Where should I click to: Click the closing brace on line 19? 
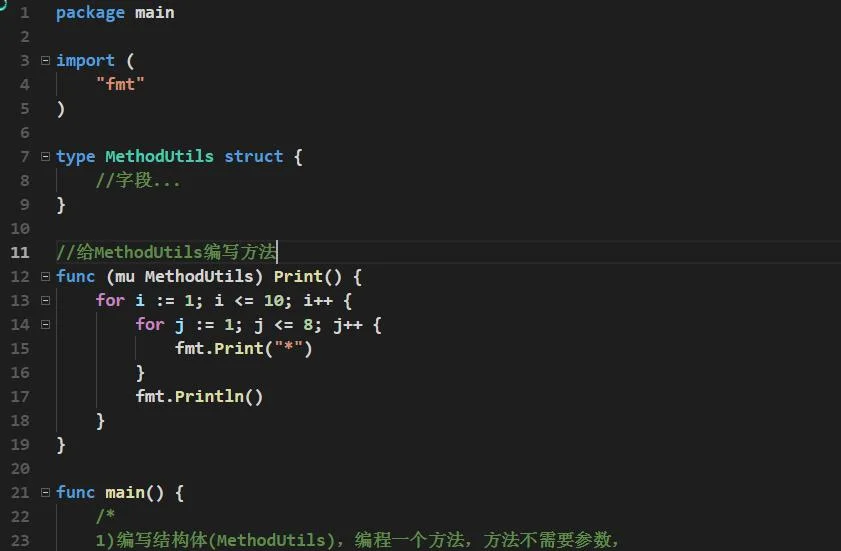point(61,445)
